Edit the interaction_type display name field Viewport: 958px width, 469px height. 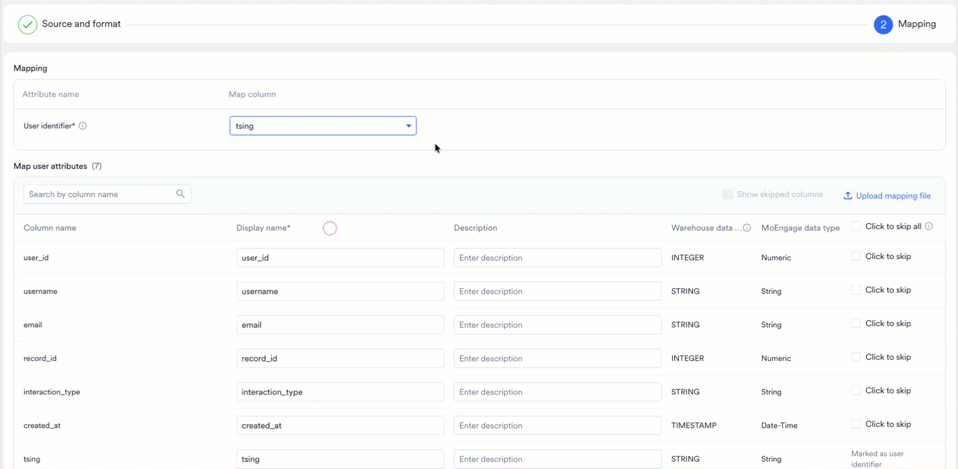pos(340,392)
